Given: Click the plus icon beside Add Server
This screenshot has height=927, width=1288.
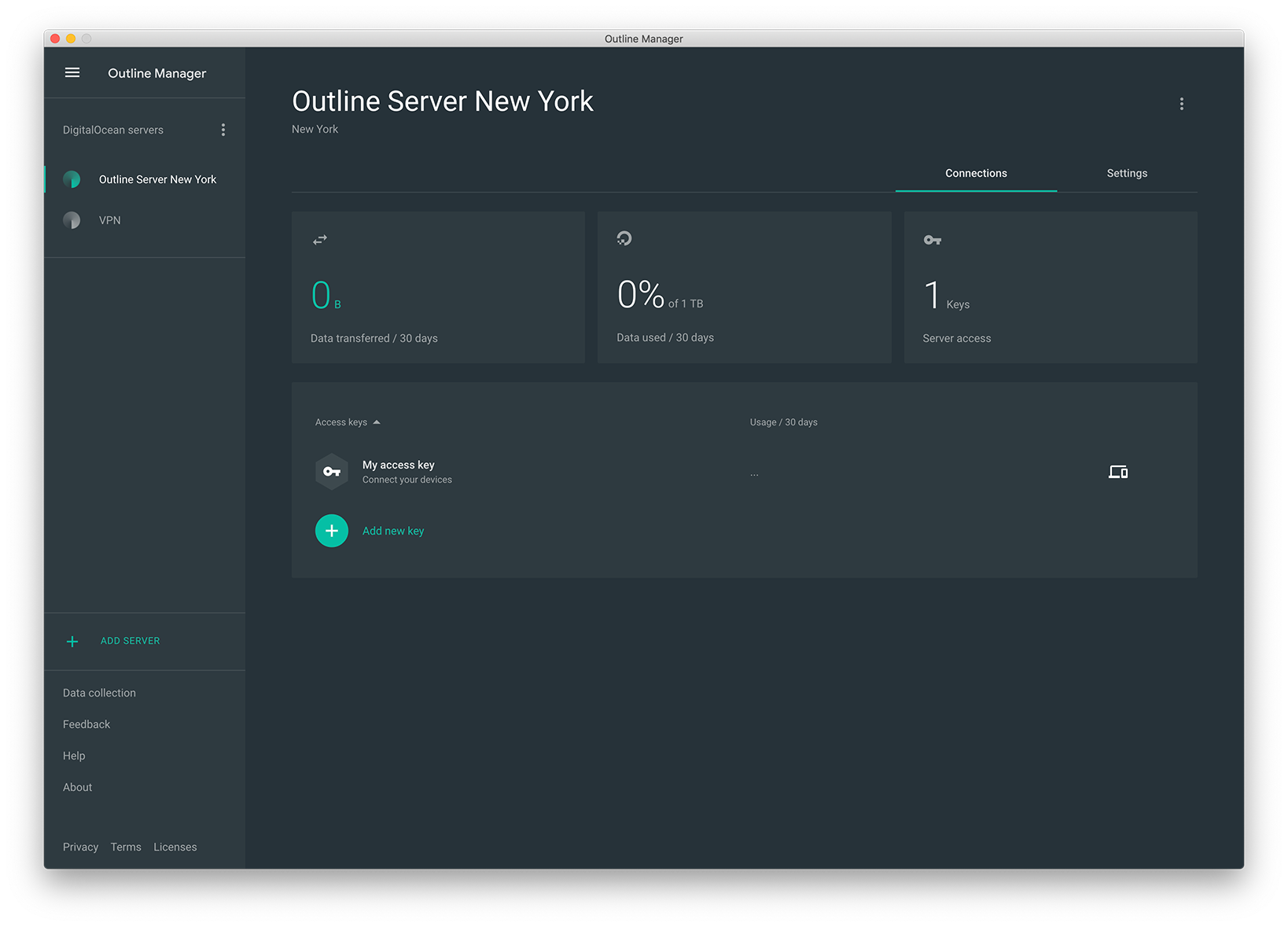Looking at the screenshot, I should click(72, 642).
